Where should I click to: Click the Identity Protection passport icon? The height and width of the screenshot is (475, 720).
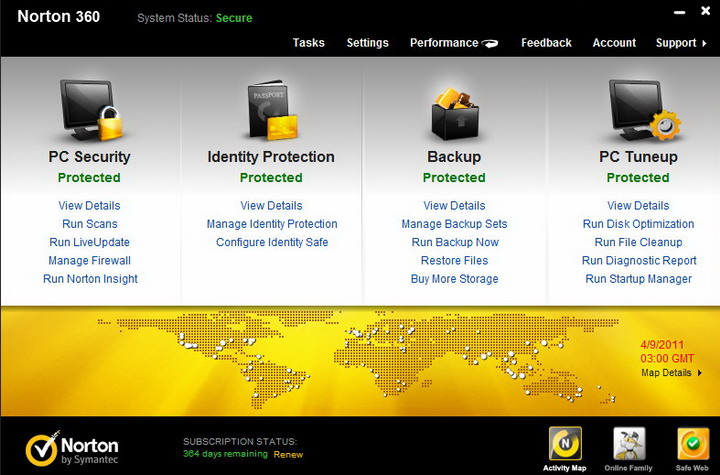click(272, 110)
